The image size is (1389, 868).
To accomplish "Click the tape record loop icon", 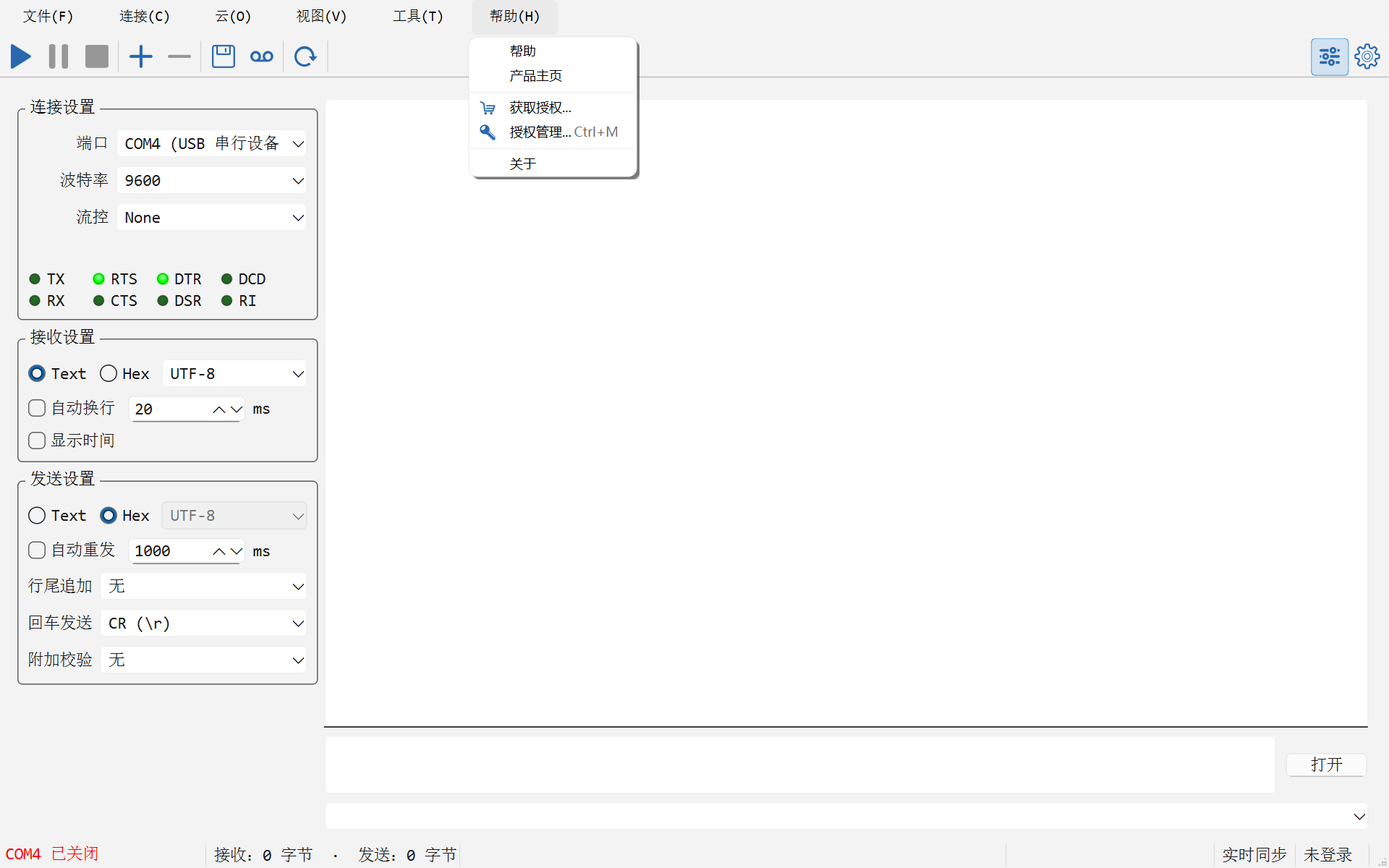I will 262,56.
